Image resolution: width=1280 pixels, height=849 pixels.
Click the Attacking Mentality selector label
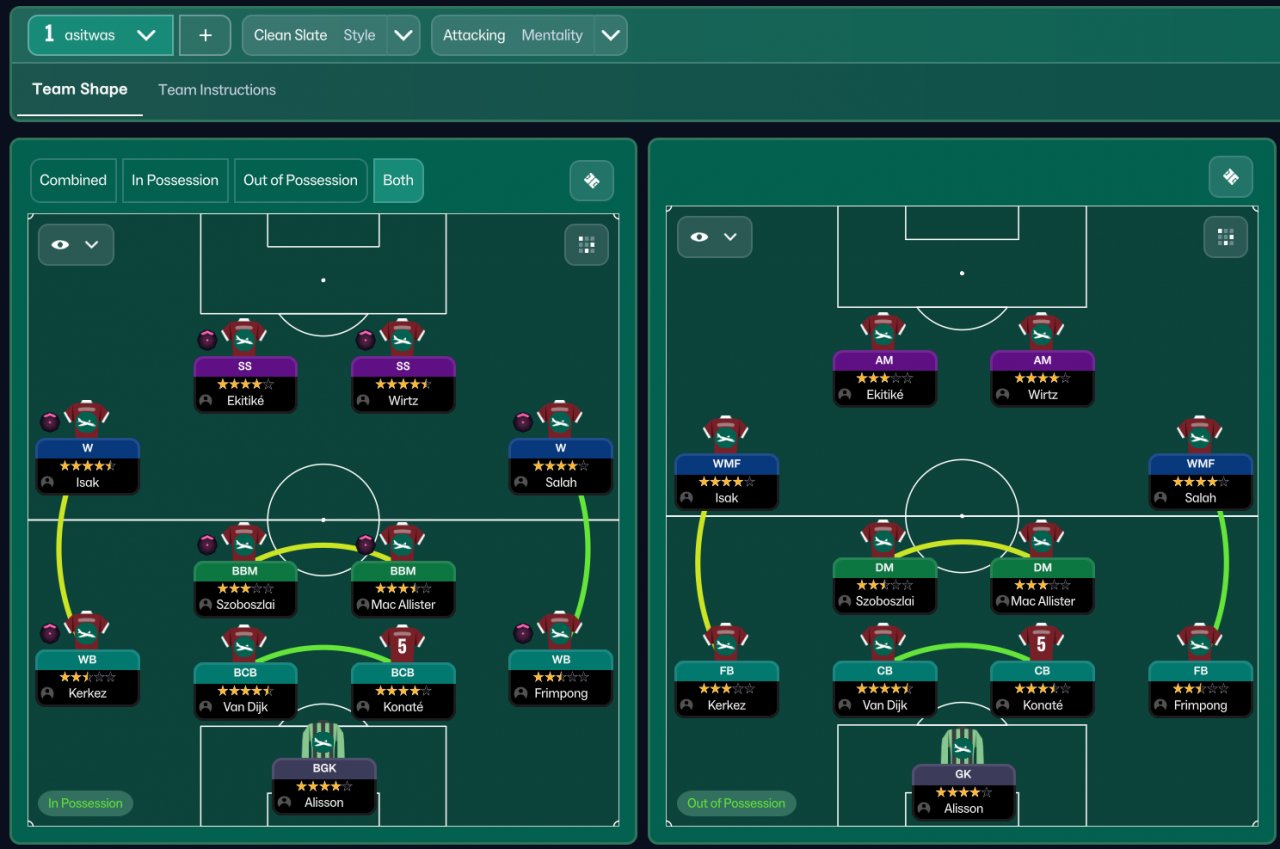pyautogui.click(x=512, y=35)
